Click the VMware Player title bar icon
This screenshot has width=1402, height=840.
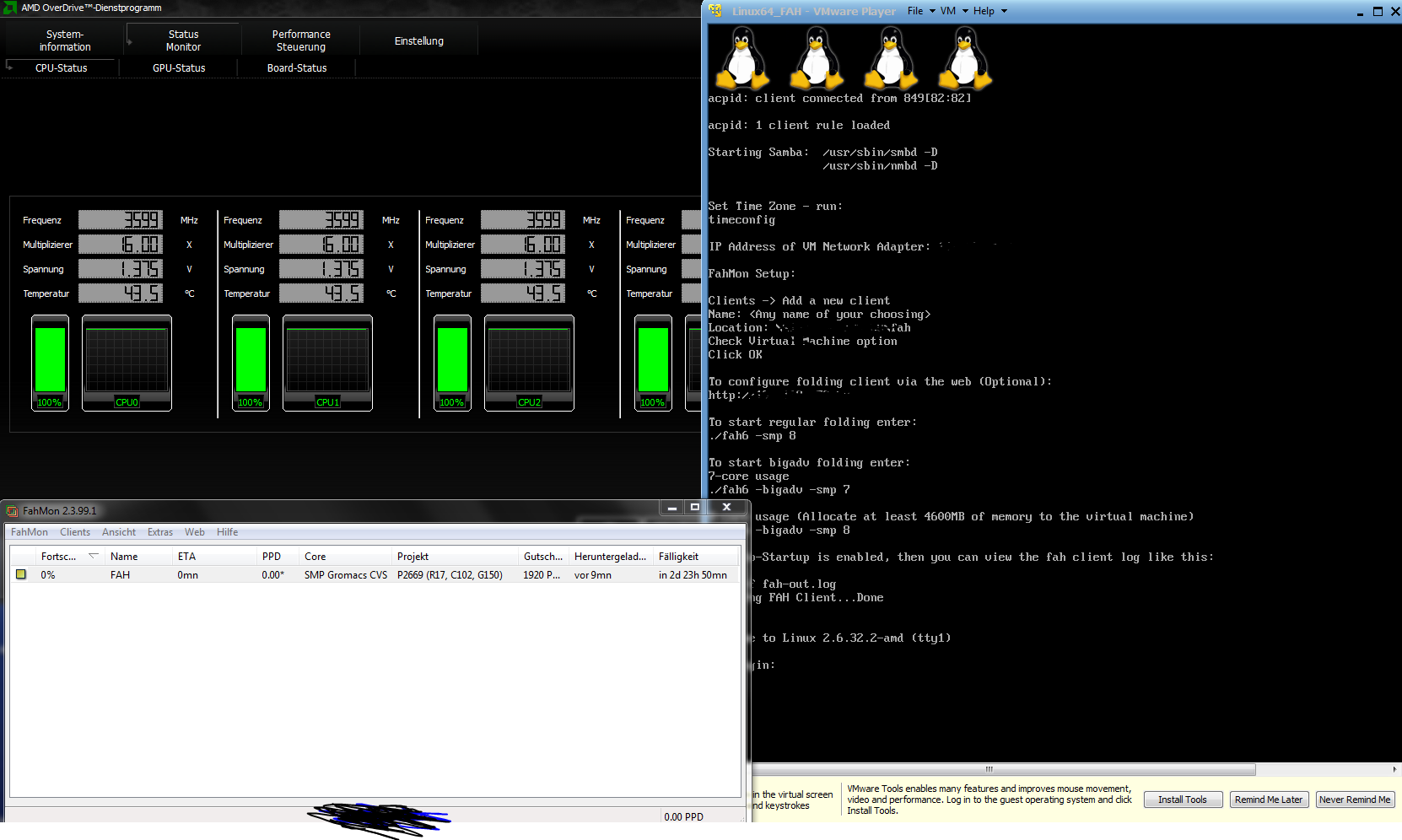coord(715,11)
